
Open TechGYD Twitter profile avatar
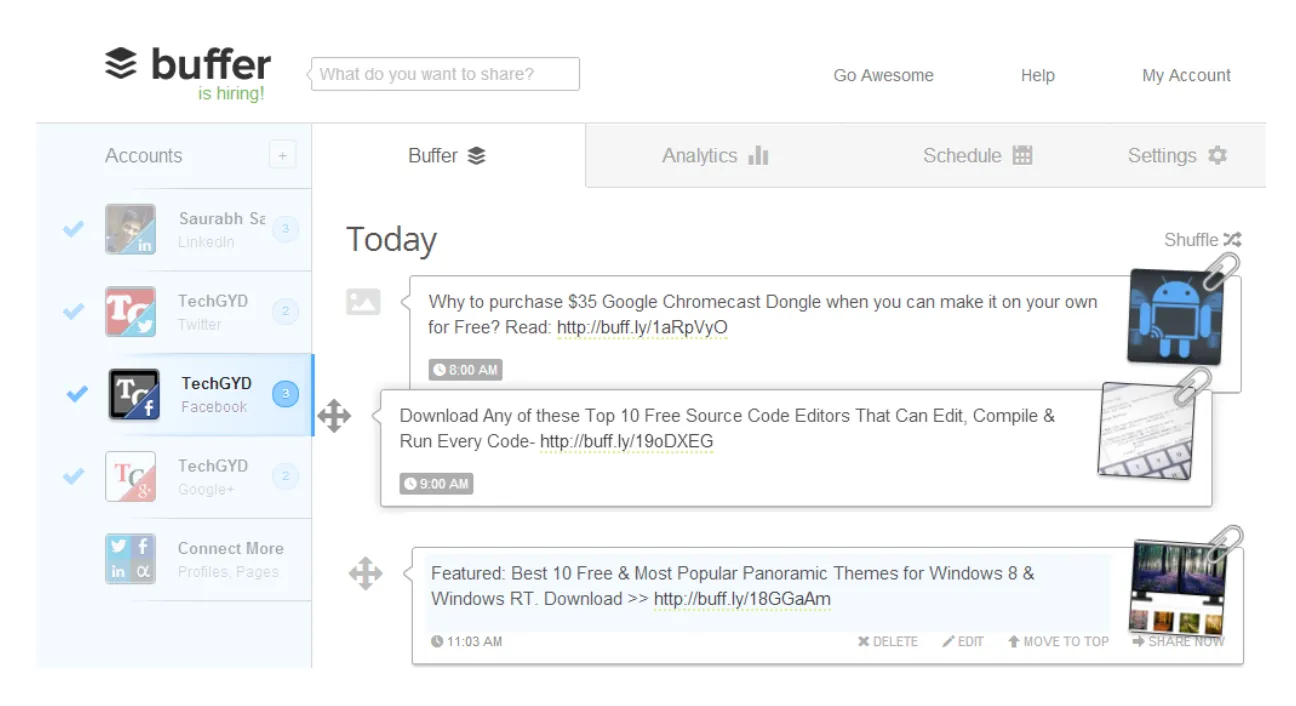coord(130,312)
